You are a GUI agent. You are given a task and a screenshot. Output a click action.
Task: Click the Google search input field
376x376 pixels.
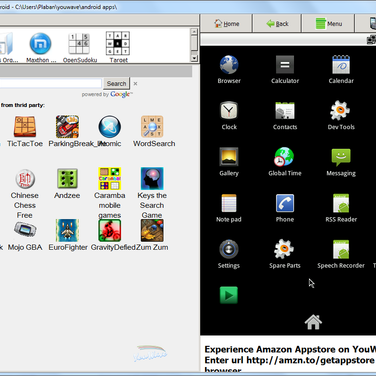click(50, 84)
